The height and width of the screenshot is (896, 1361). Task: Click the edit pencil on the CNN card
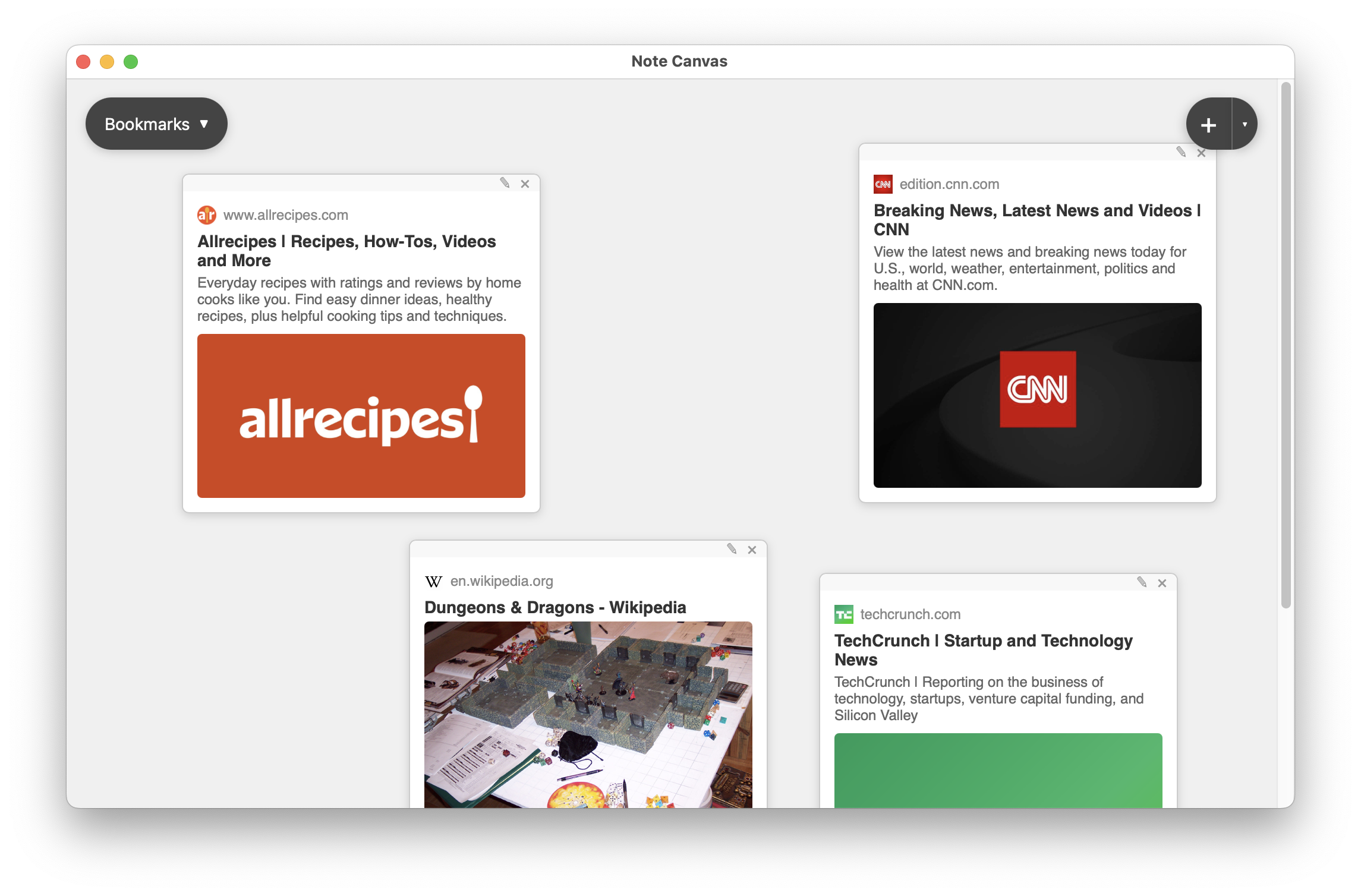[x=1181, y=152]
